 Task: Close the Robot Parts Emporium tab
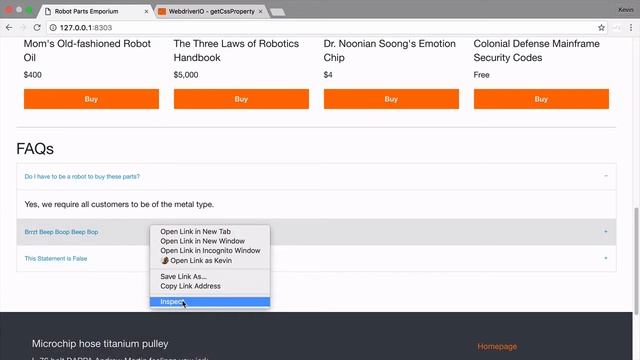(x=147, y=11)
